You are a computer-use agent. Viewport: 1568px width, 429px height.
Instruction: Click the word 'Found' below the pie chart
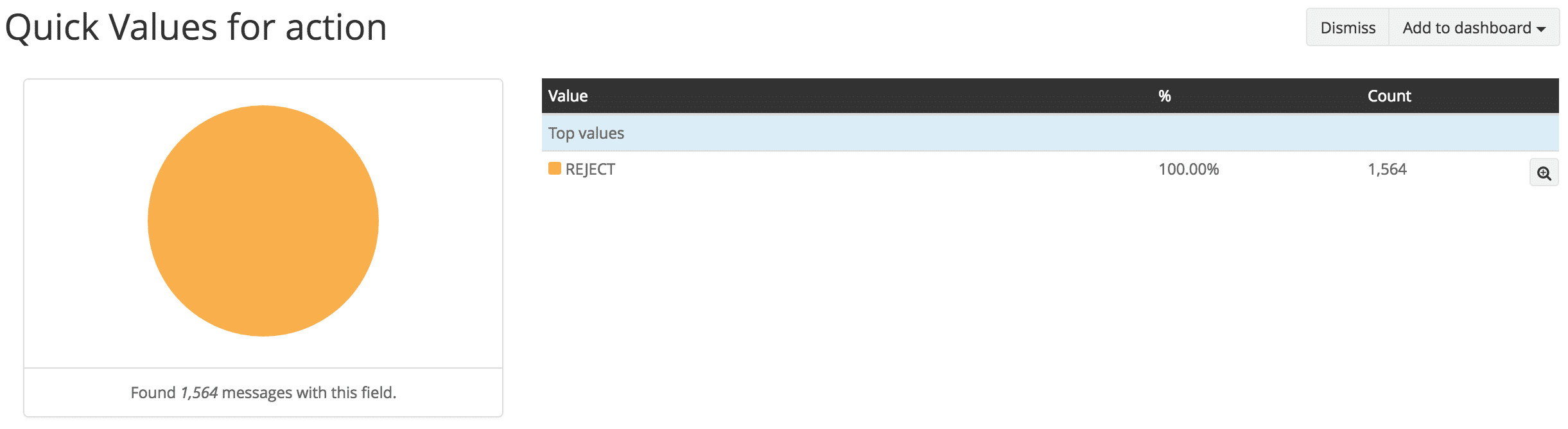[153, 392]
